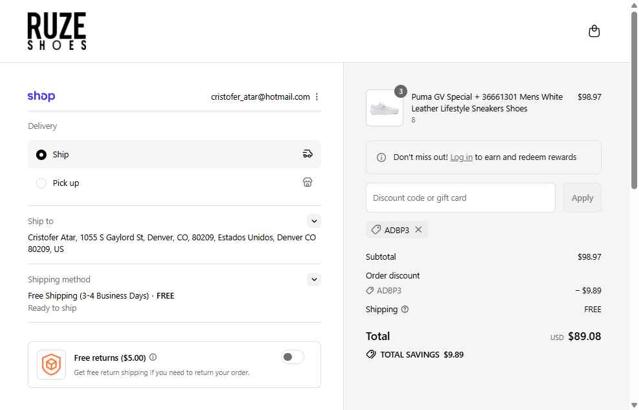This screenshot has width=639, height=410.
Task: Select the Ship delivery option
Action: point(174,154)
